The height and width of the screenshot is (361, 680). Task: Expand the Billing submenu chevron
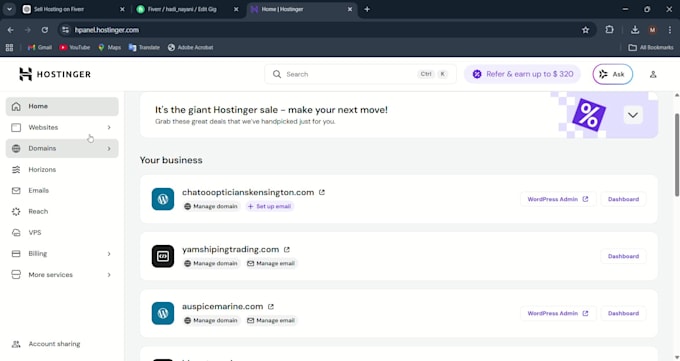[109, 254]
